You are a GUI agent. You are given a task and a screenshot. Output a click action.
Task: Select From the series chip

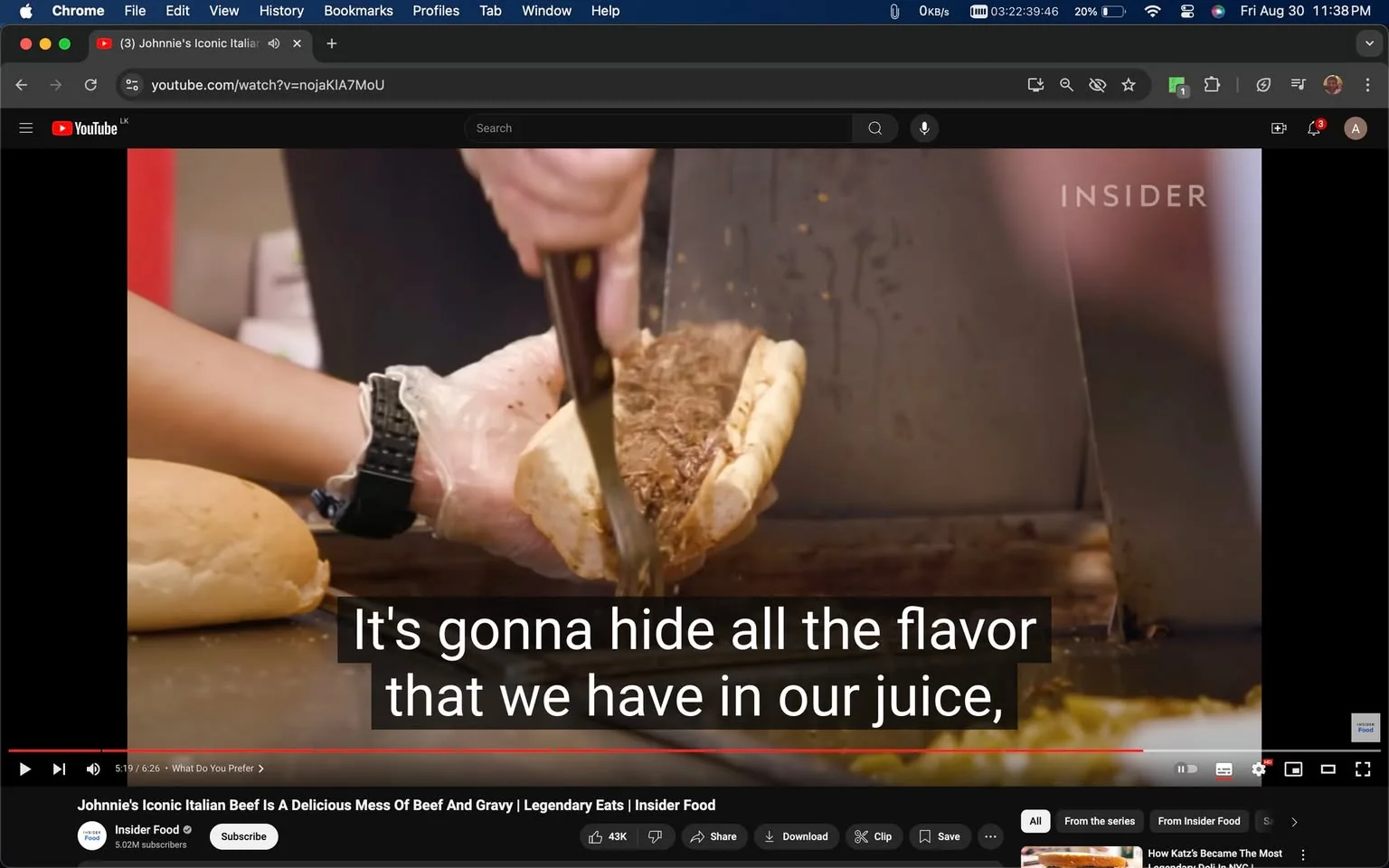click(x=1100, y=821)
